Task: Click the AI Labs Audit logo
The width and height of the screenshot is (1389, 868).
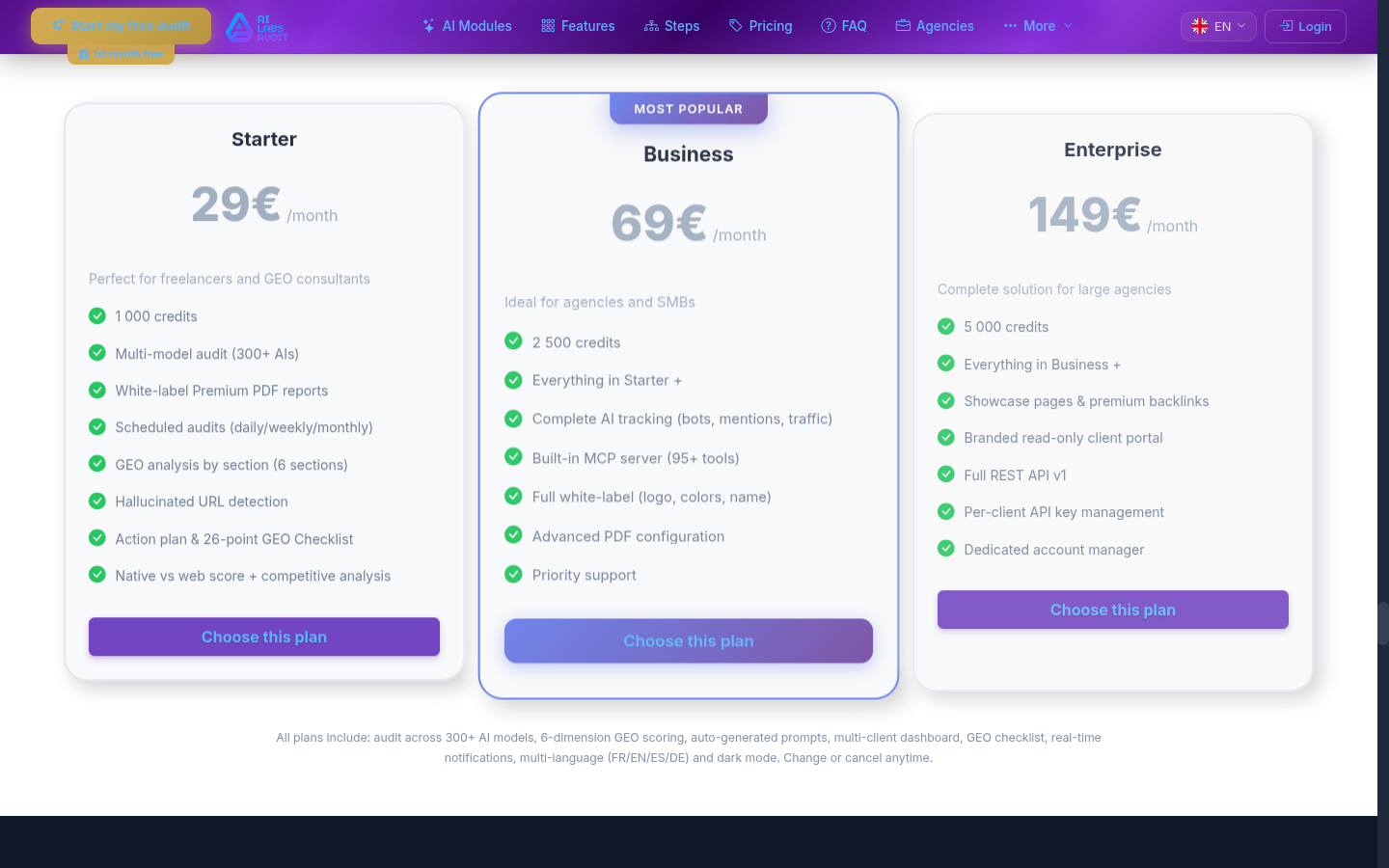Action: click(x=257, y=26)
